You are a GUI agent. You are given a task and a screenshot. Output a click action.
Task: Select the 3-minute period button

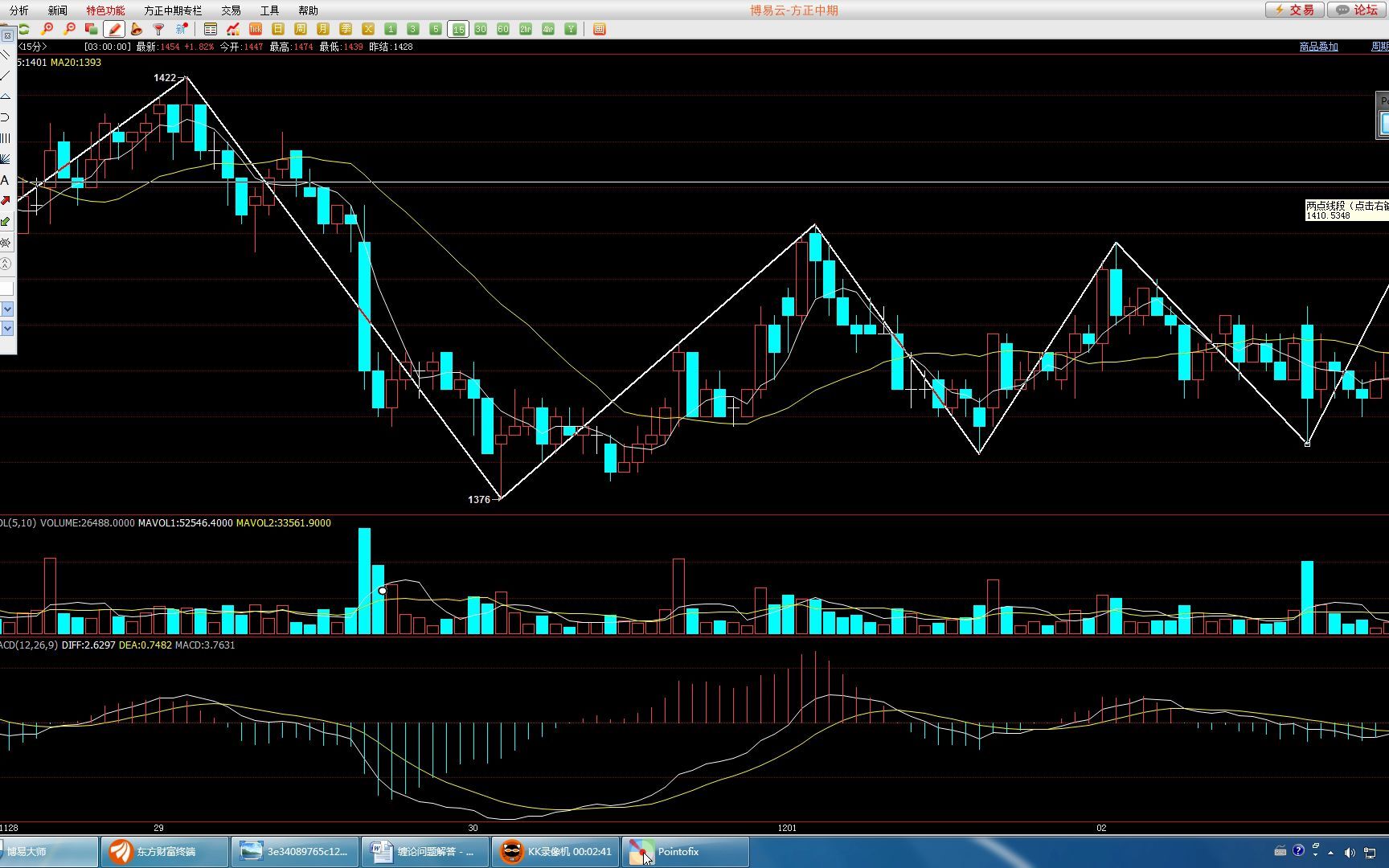(x=413, y=29)
